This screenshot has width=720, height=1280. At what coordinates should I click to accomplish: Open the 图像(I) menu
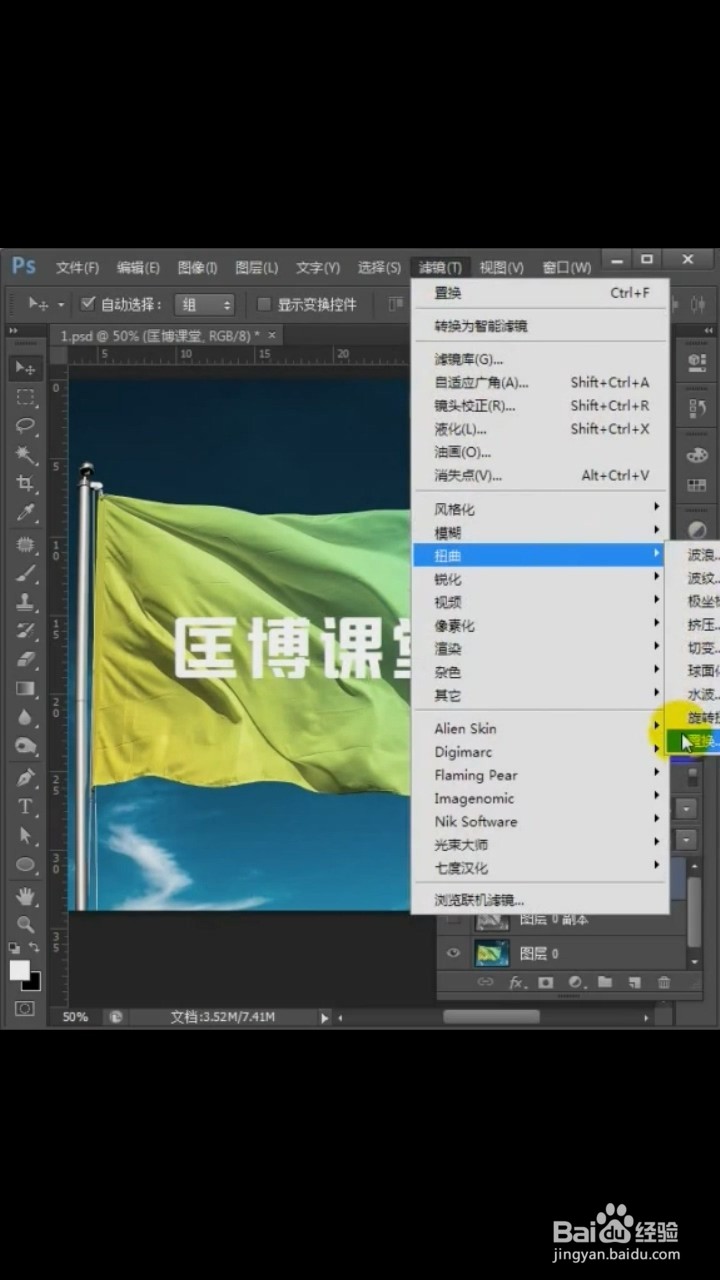pos(197,267)
